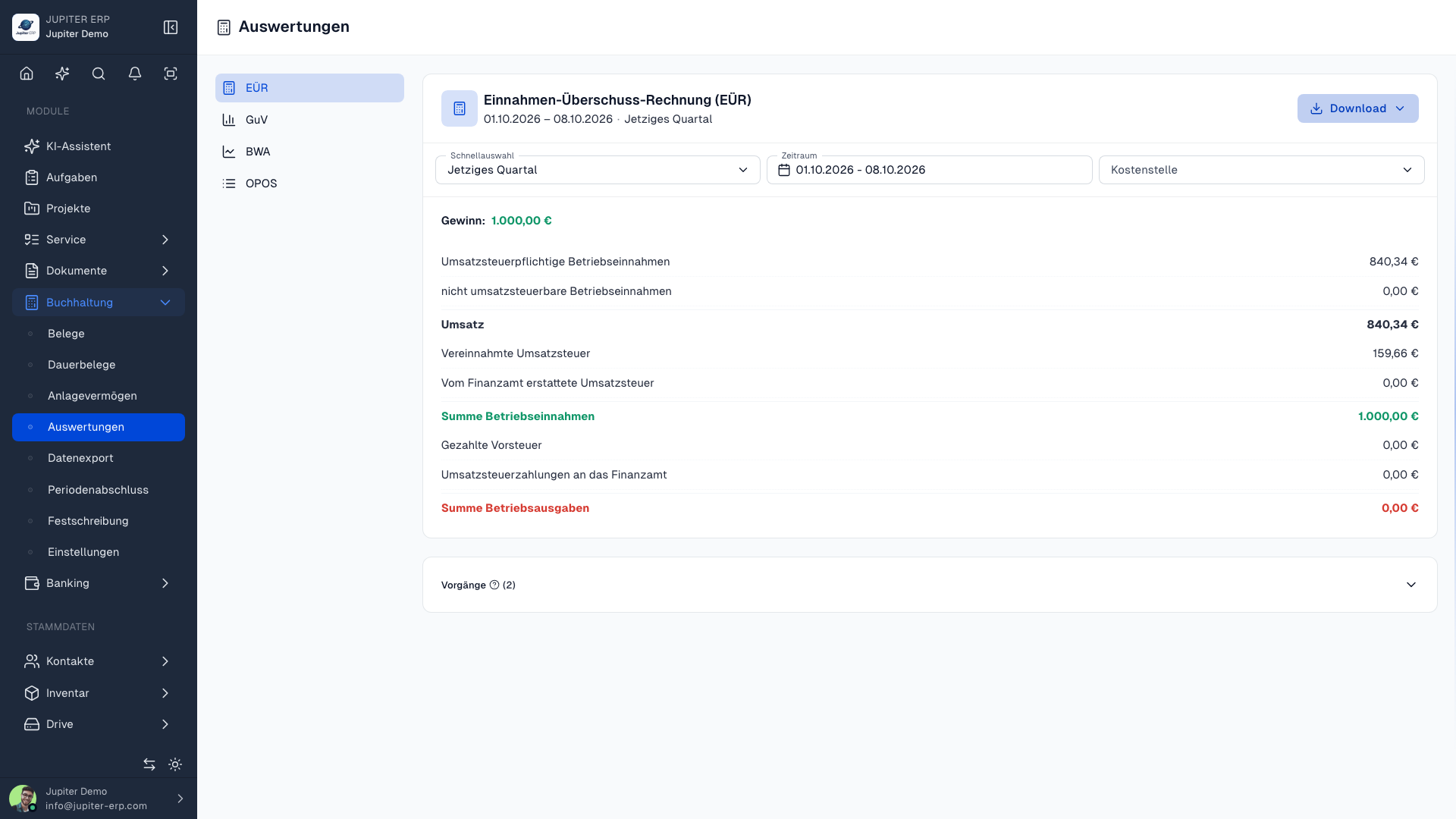1456x819 pixels.
Task: Click the Jupiter Demo user avatar
Action: pos(23,799)
